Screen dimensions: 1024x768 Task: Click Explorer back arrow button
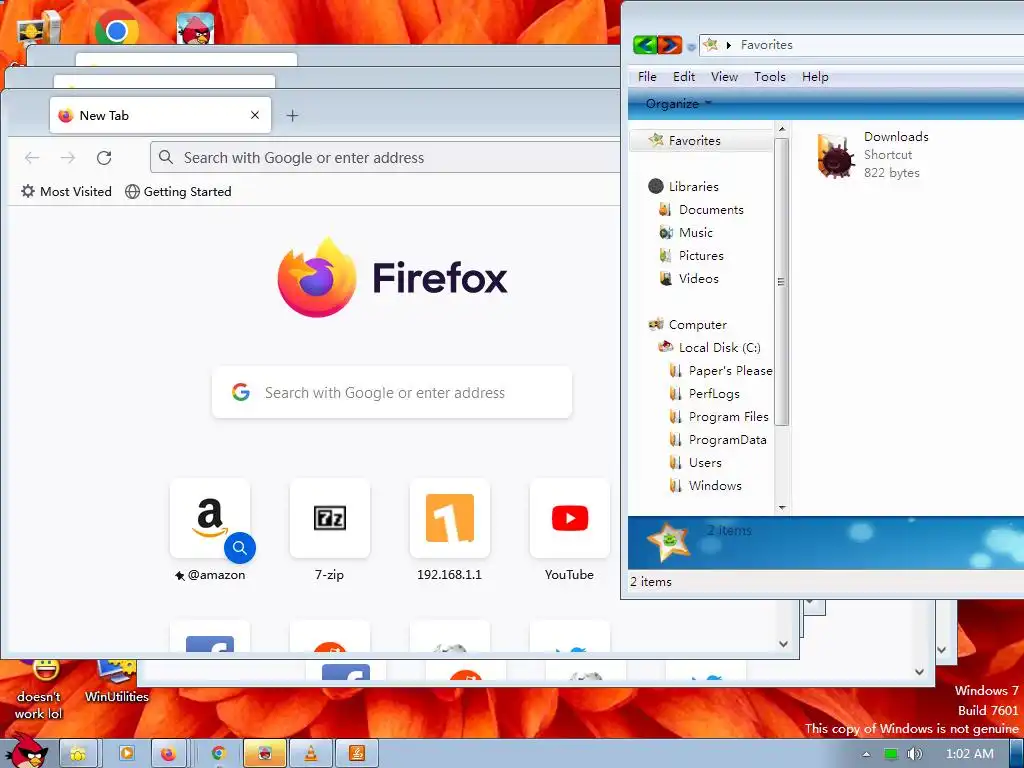[645, 44]
